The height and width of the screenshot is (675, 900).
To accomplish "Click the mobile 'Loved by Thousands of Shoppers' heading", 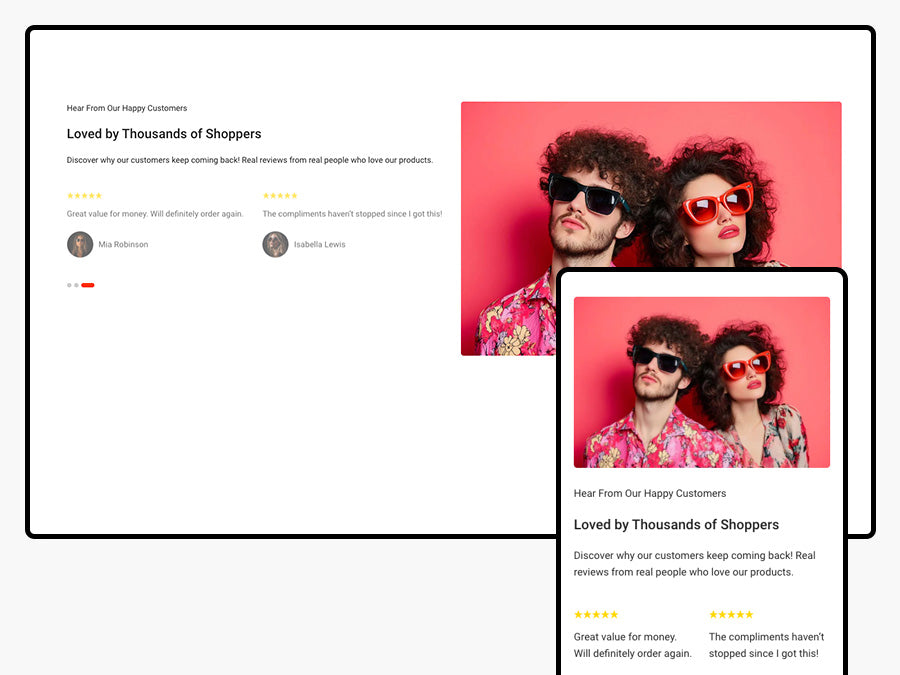I will [x=676, y=525].
